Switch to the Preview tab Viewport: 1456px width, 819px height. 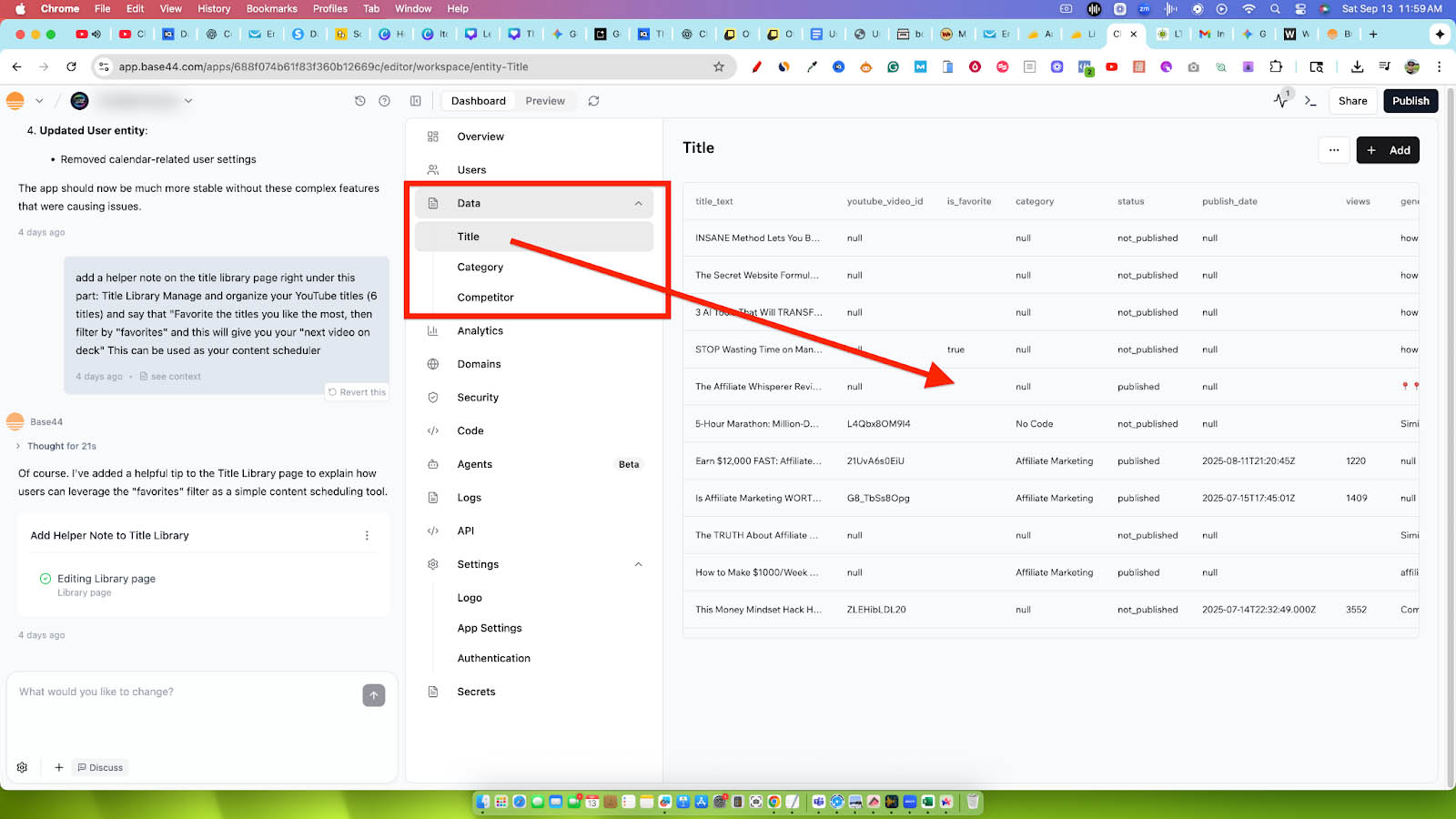pos(545,101)
